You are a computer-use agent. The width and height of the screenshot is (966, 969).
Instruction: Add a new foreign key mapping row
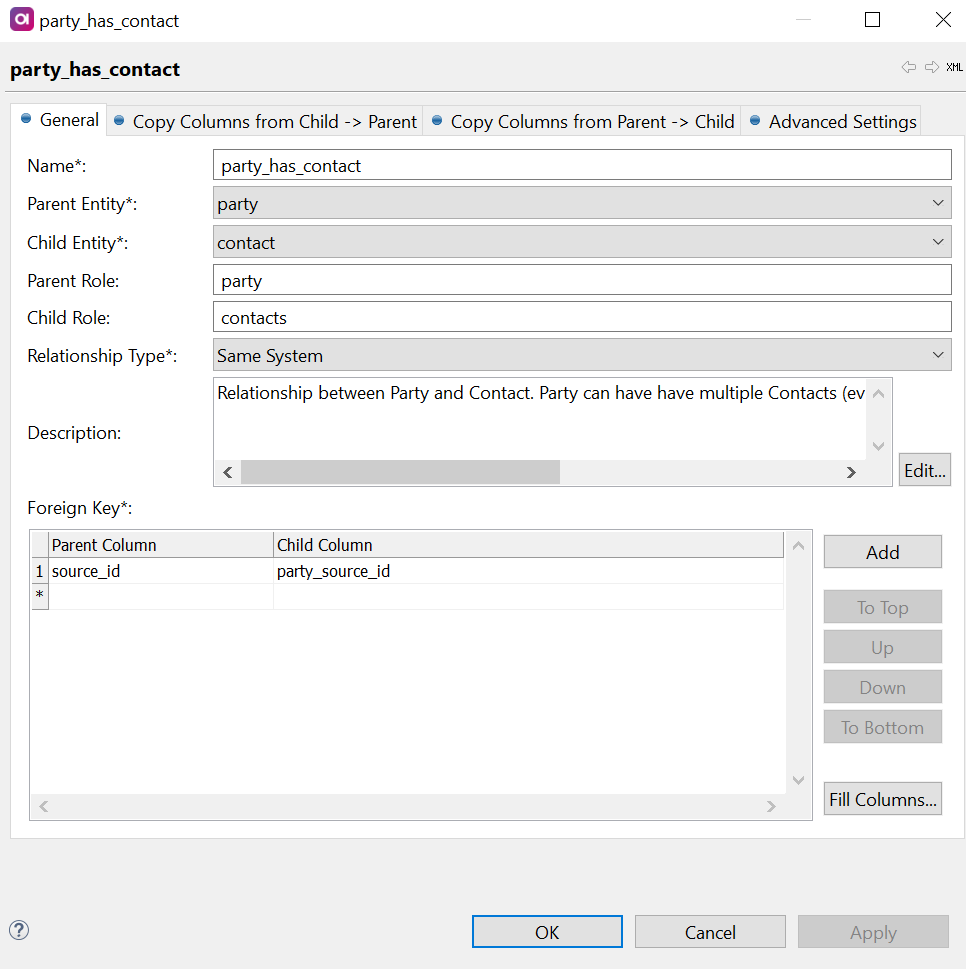tap(882, 551)
